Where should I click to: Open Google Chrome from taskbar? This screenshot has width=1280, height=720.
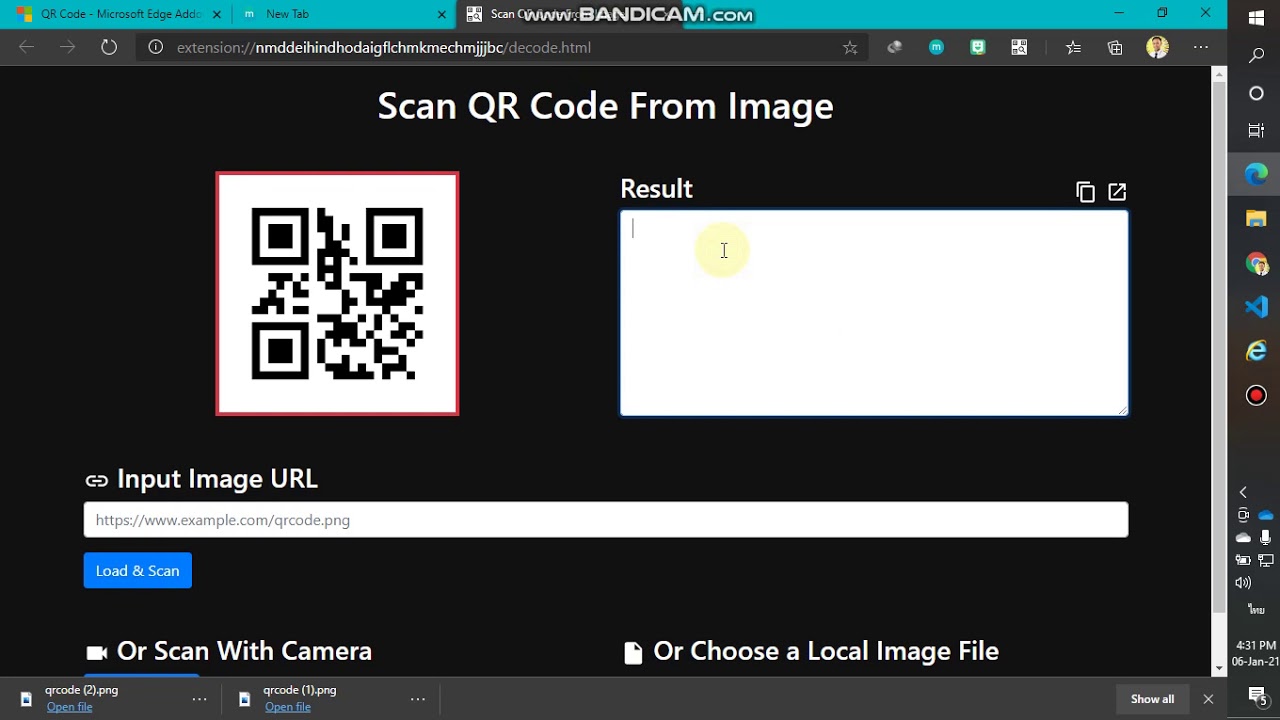(1256, 263)
